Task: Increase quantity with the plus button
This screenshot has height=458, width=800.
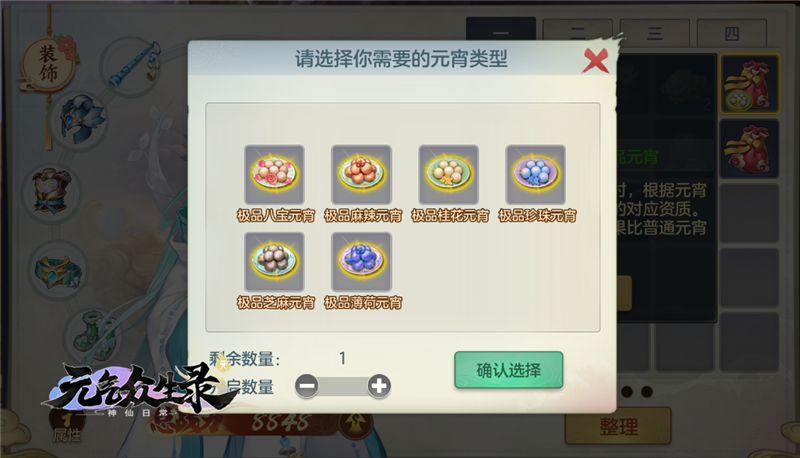Action: (x=379, y=386)
